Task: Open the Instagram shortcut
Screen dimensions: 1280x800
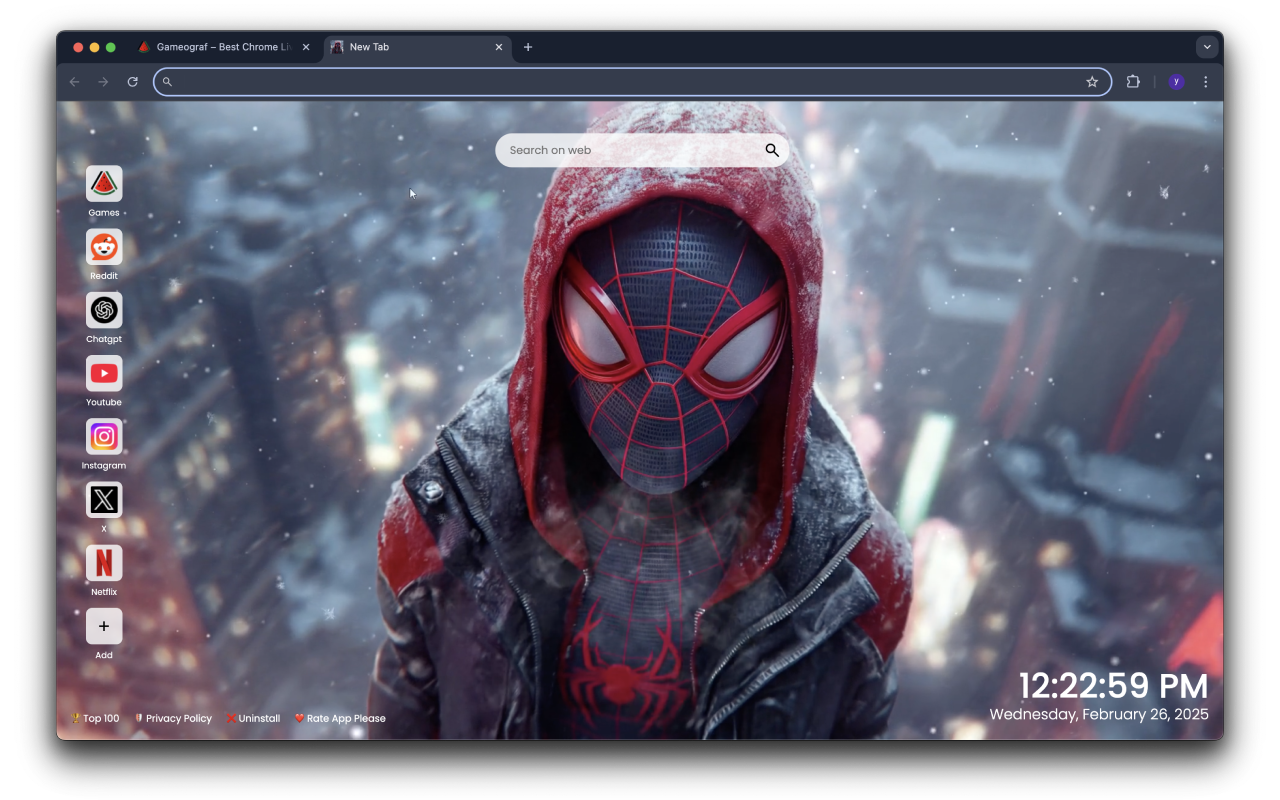Action: point(104,437)
